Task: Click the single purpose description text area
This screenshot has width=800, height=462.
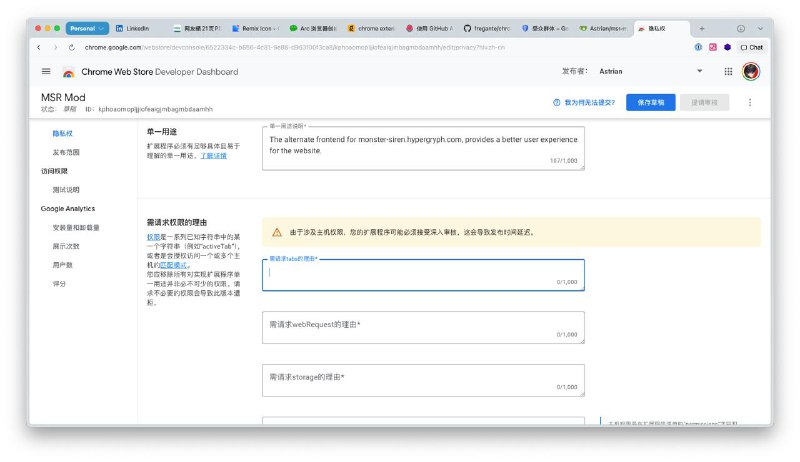Action: point(423,148)
